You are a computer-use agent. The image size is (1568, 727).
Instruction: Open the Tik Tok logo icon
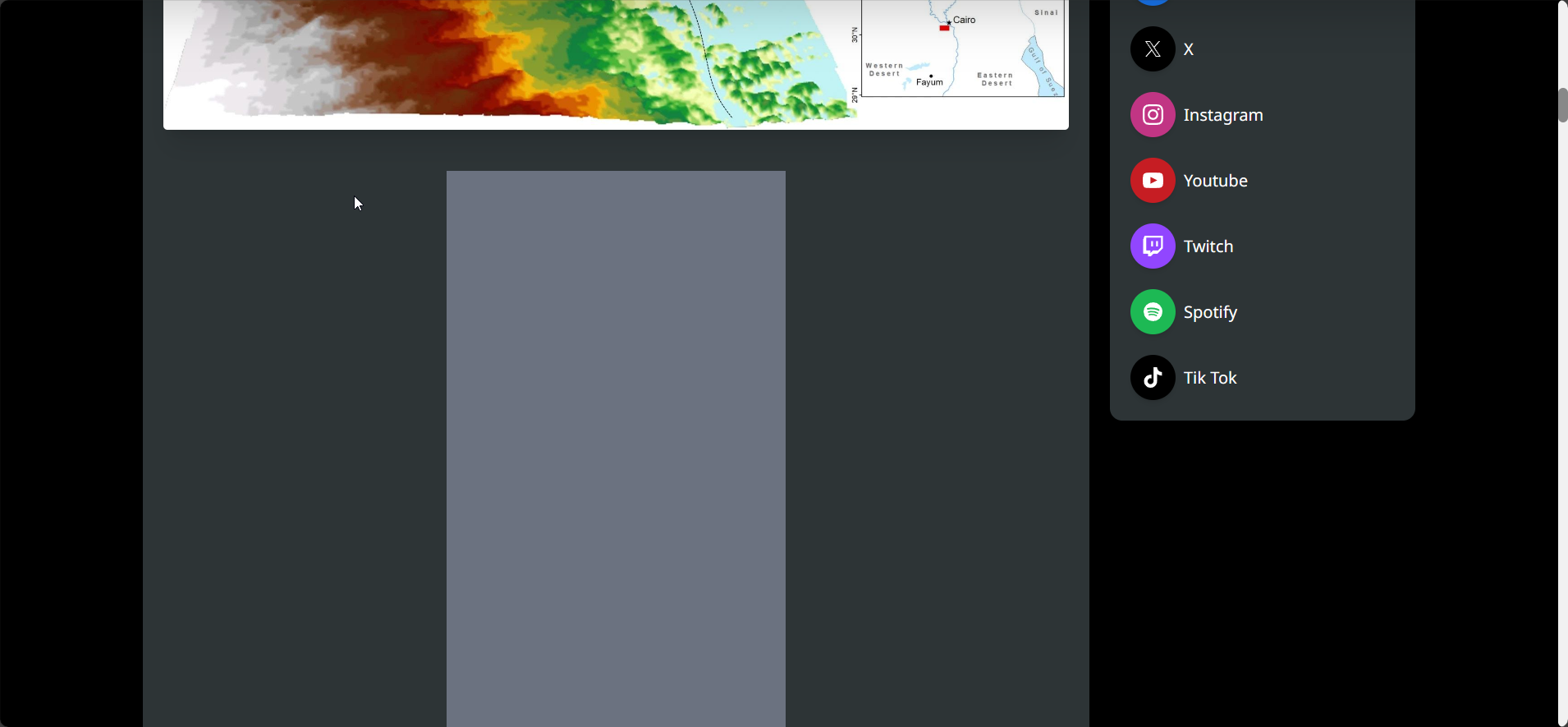coord(1153,378)
